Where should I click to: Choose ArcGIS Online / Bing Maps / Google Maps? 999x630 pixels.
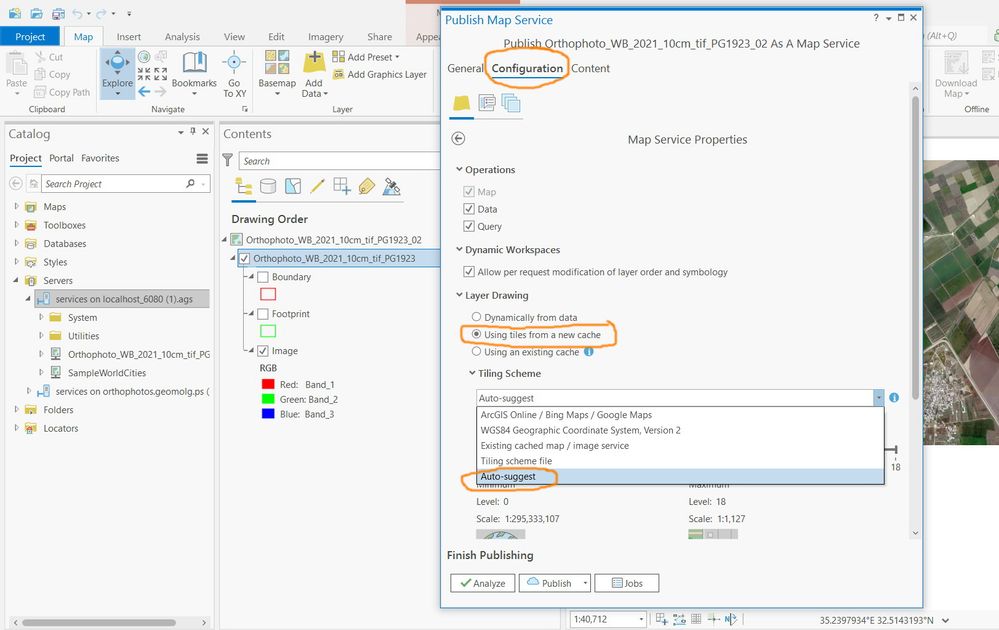(680, 415)
